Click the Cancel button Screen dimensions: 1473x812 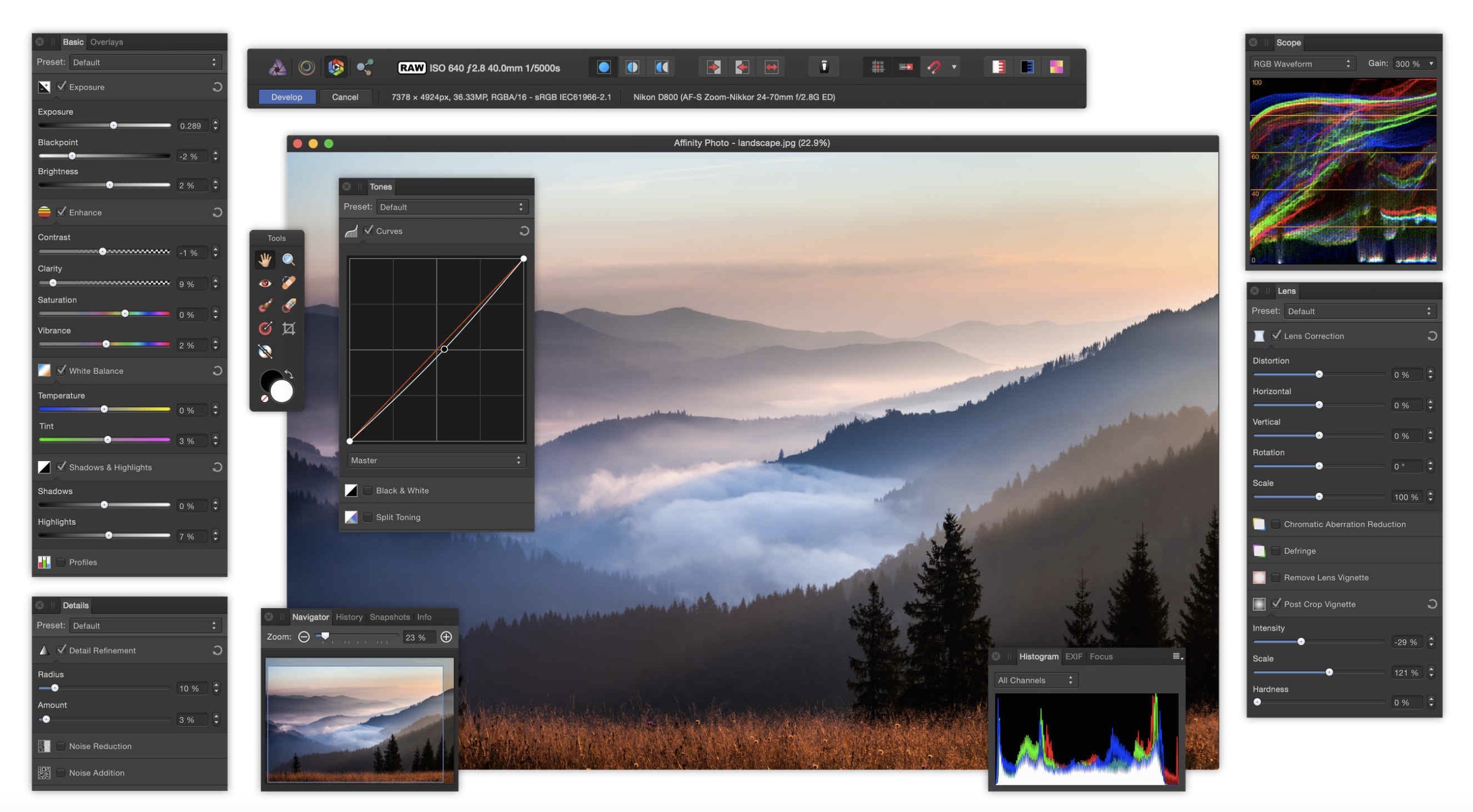pos(345,97)
